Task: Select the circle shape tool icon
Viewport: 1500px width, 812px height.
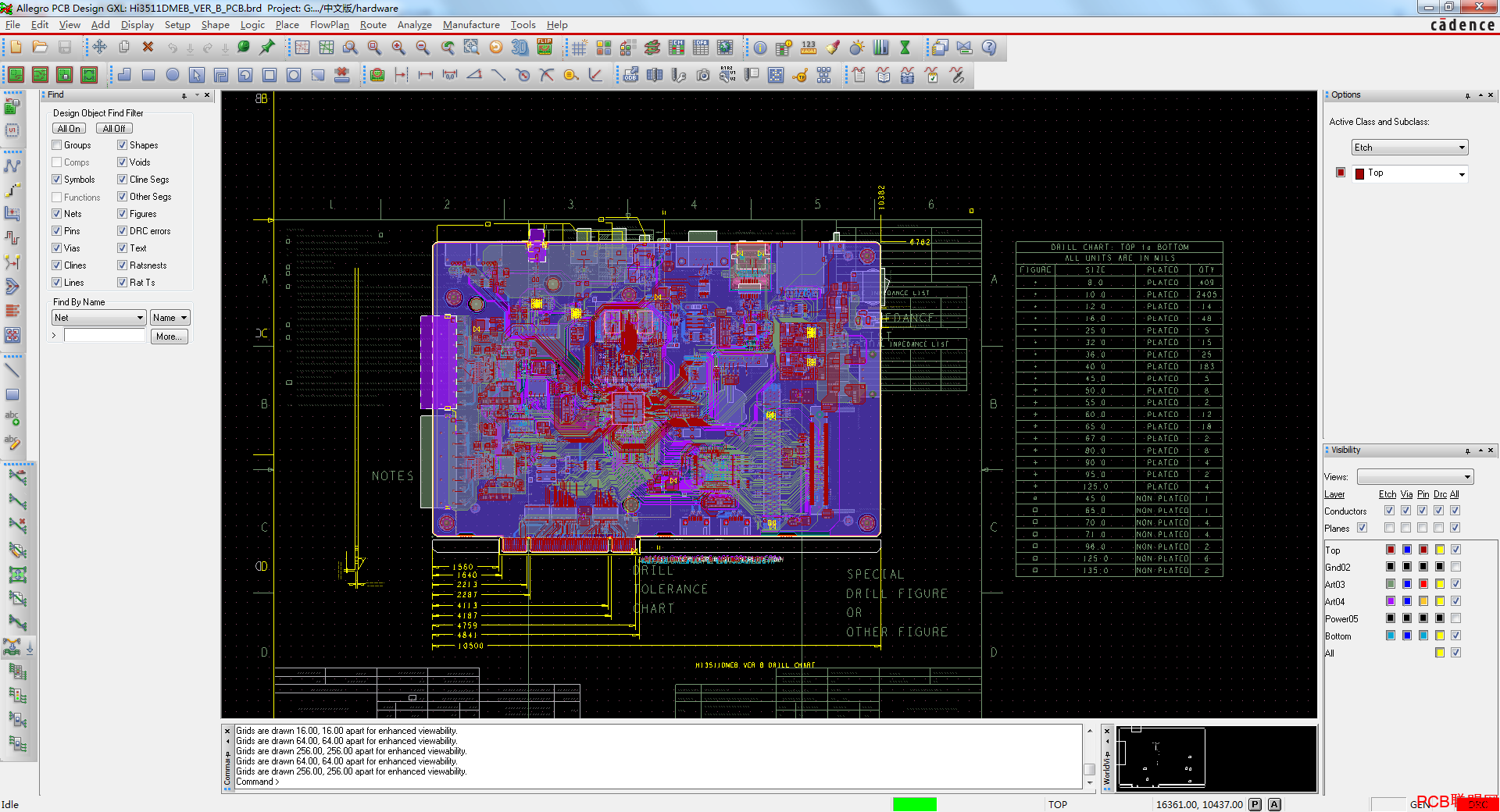Action: pyautogui.click(x=173, y=75)
